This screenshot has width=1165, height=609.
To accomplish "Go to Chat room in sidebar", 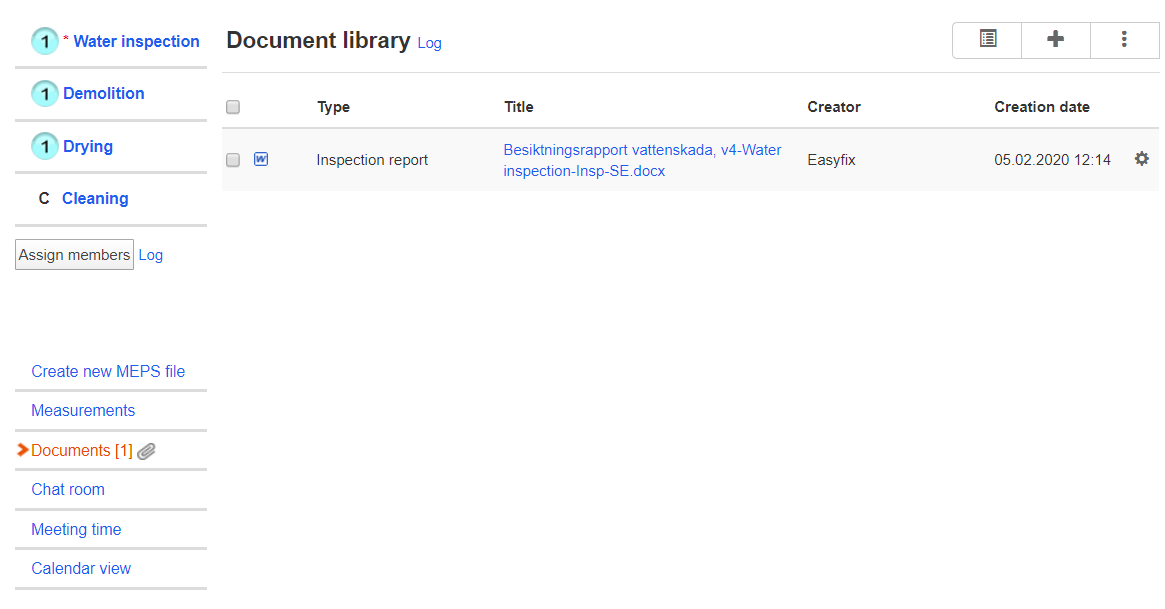I will pos(68,490).
